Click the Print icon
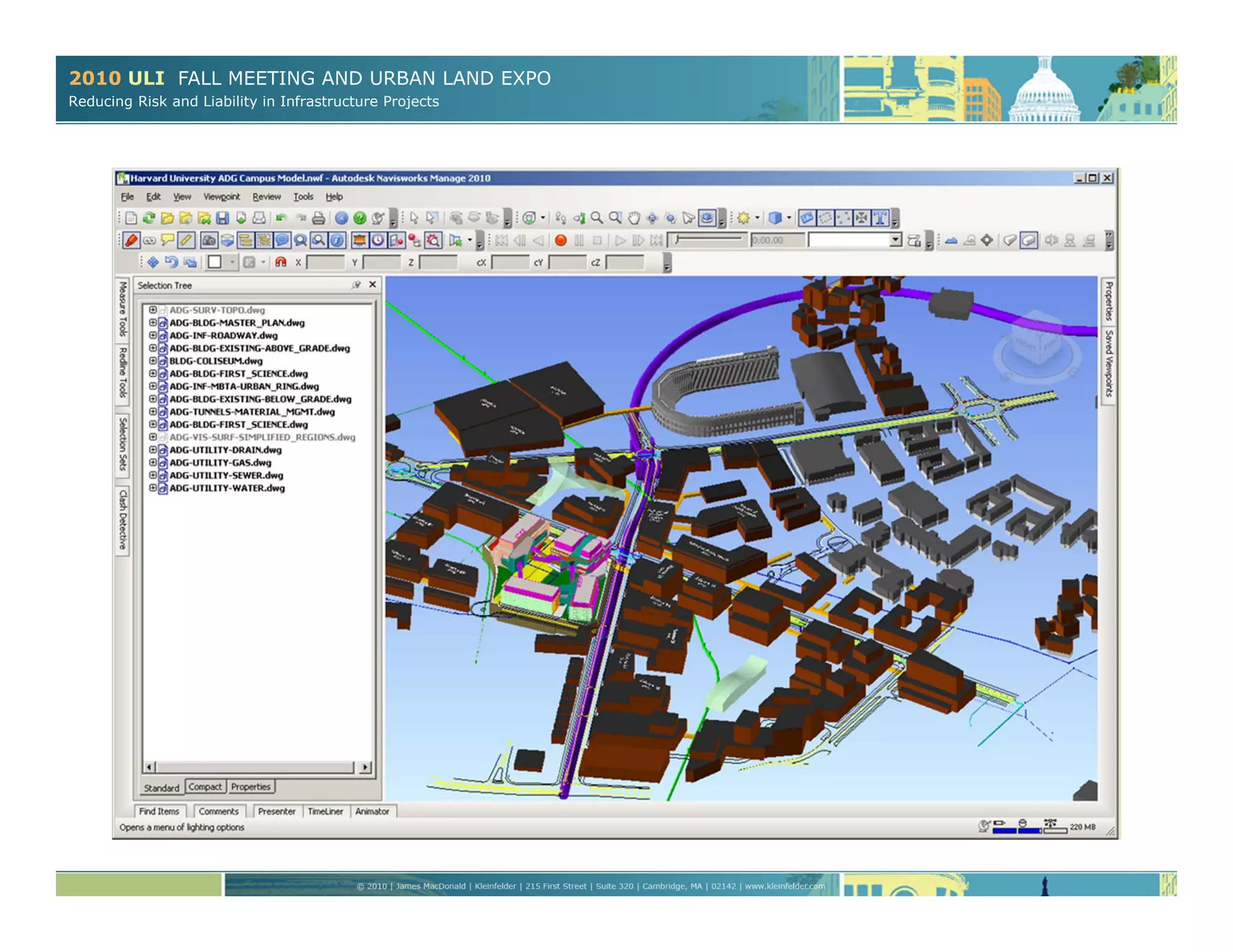The height and width of the screenshot is (952, 1233). [318, 218]
